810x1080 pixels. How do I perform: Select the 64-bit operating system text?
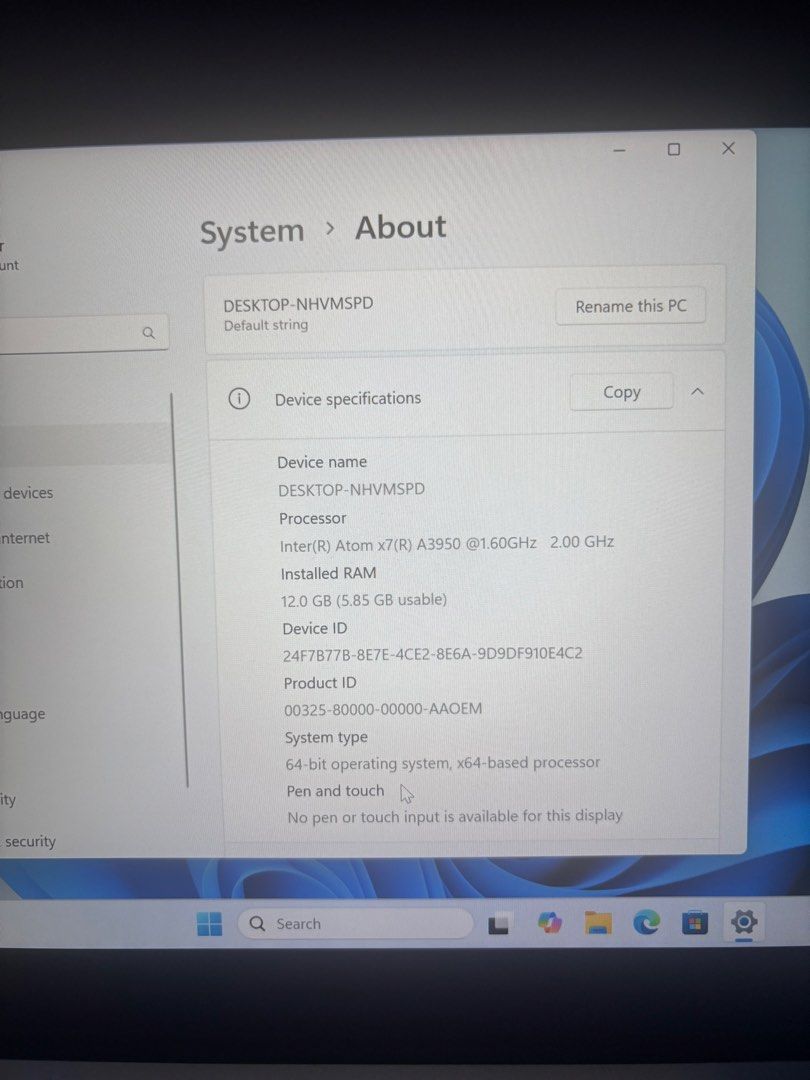coord(443,763)
